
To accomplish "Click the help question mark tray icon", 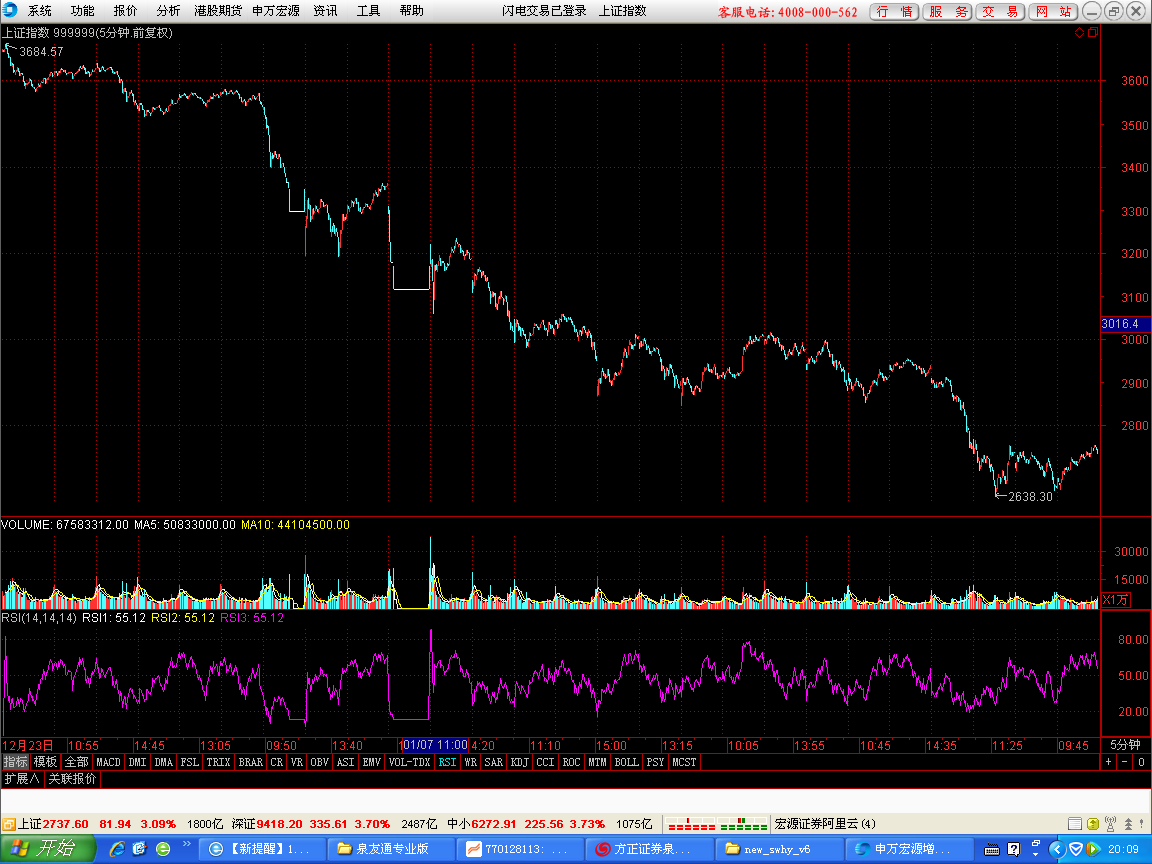I will click(1014, 849).
